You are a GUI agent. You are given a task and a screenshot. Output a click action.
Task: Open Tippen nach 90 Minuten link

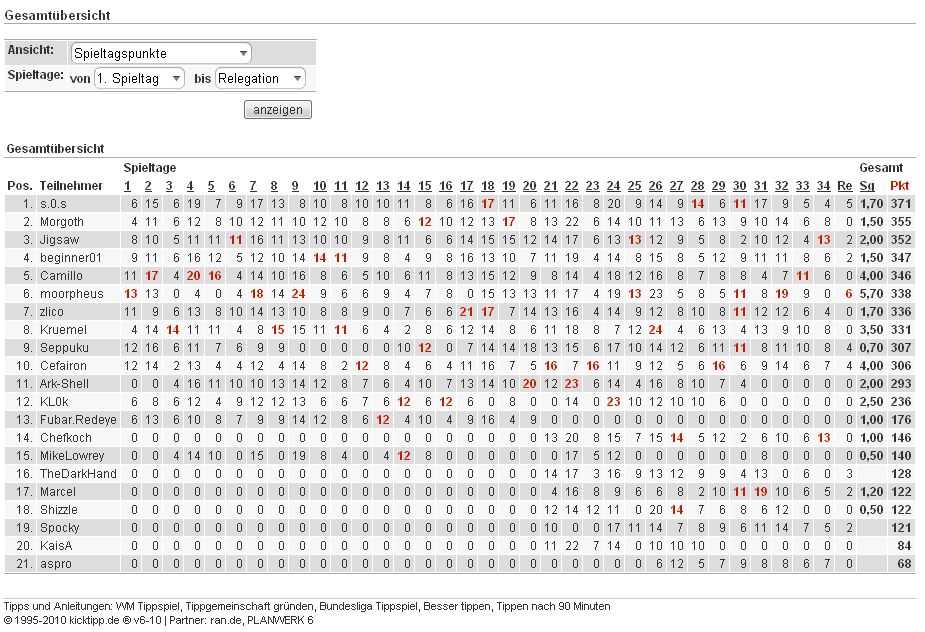[x=553, y=606]
